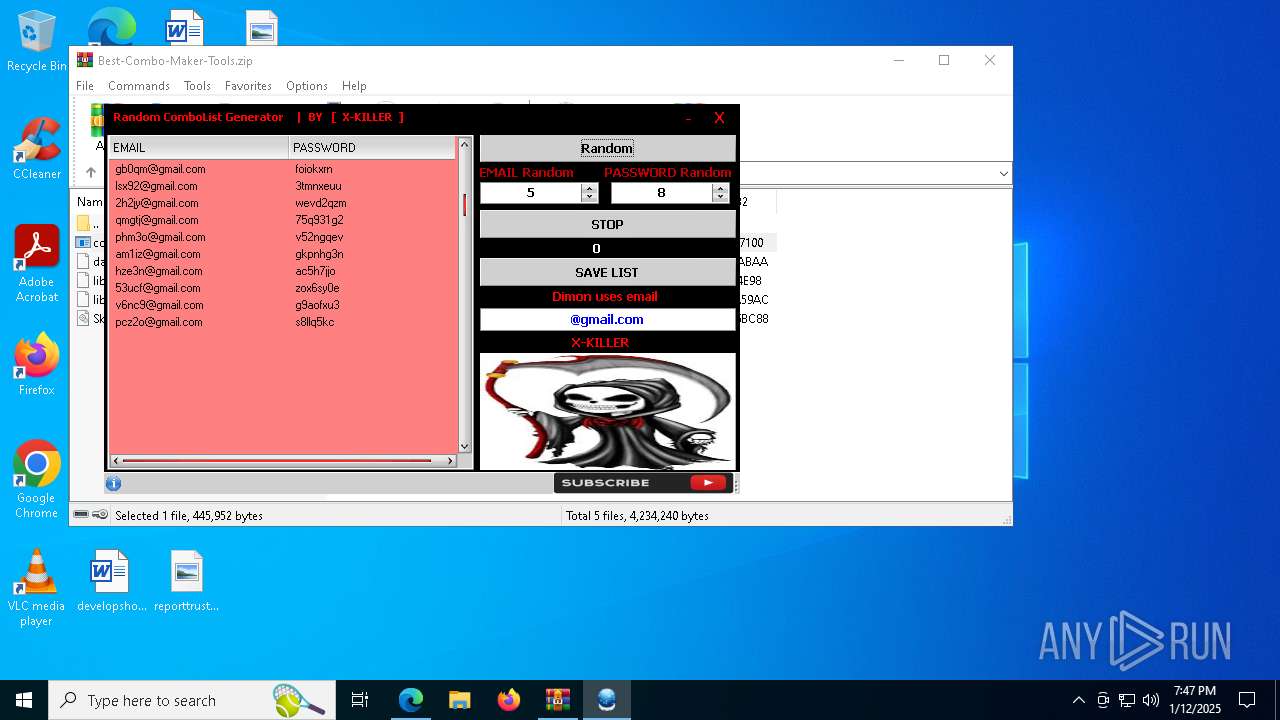Click the STOP button

point(607,224)
